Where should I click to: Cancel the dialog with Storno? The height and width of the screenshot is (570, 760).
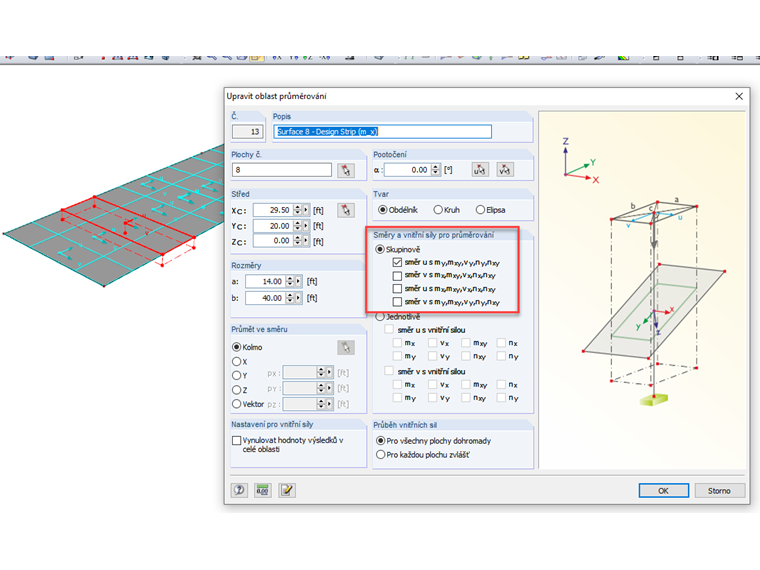click(x=719, y=491)
